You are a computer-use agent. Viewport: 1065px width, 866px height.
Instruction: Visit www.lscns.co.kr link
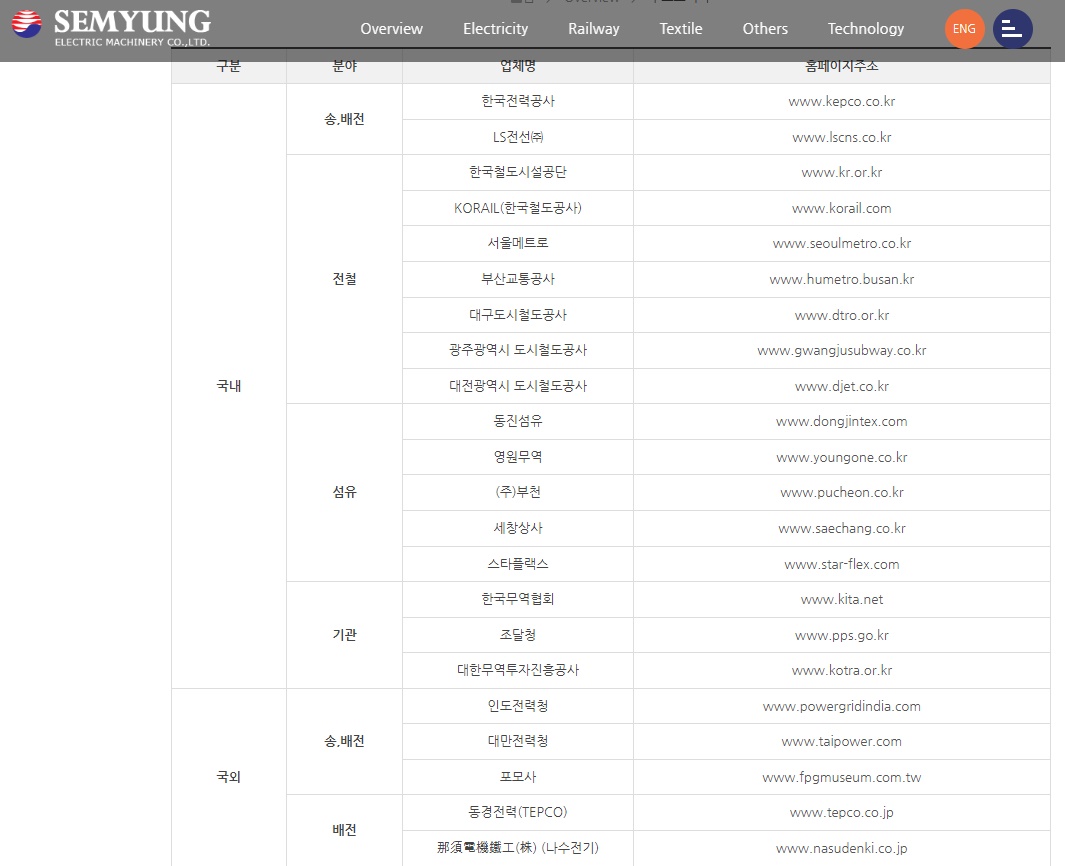842,137
